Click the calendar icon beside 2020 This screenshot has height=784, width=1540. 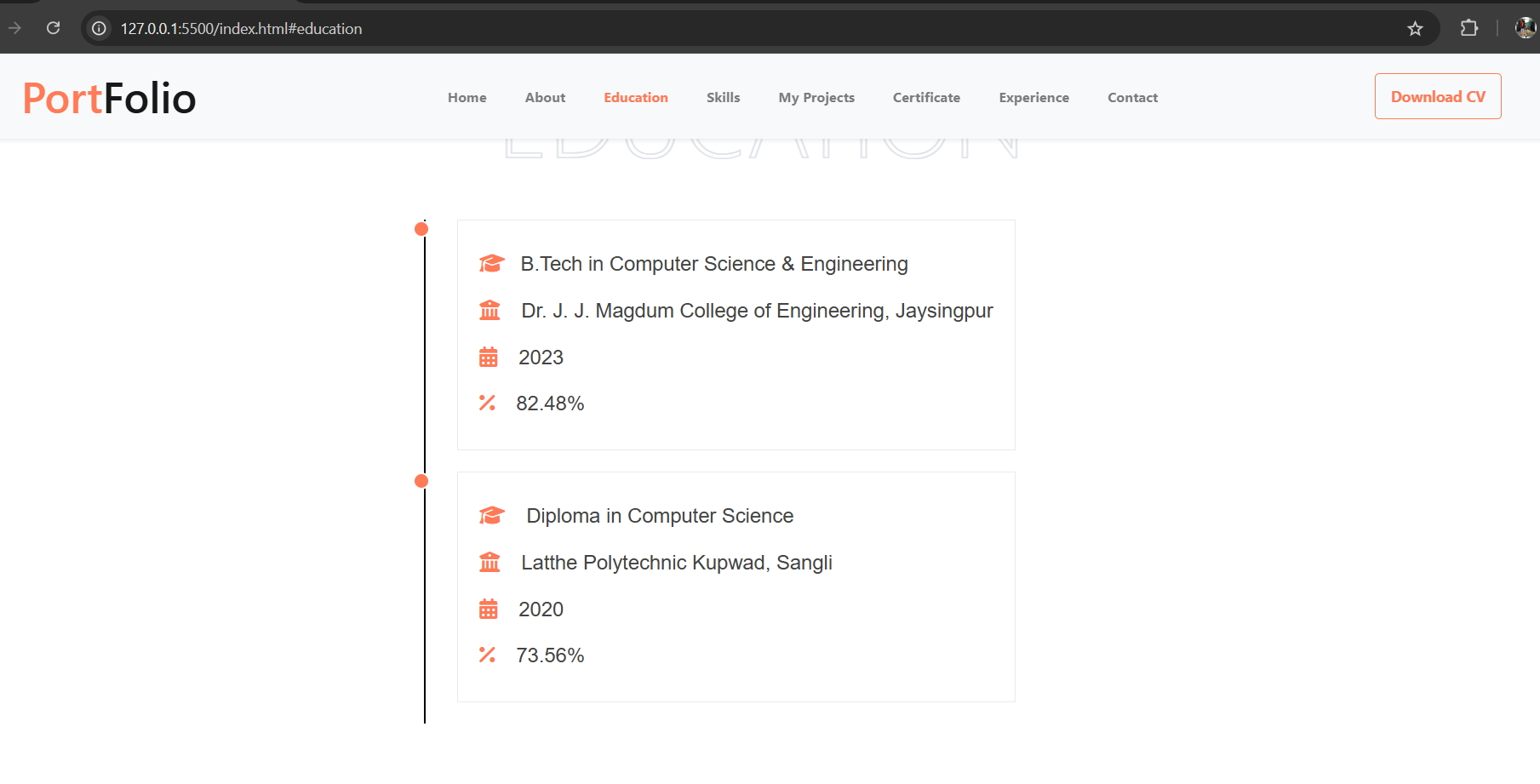pyautogui.click(x=488, y=609)
